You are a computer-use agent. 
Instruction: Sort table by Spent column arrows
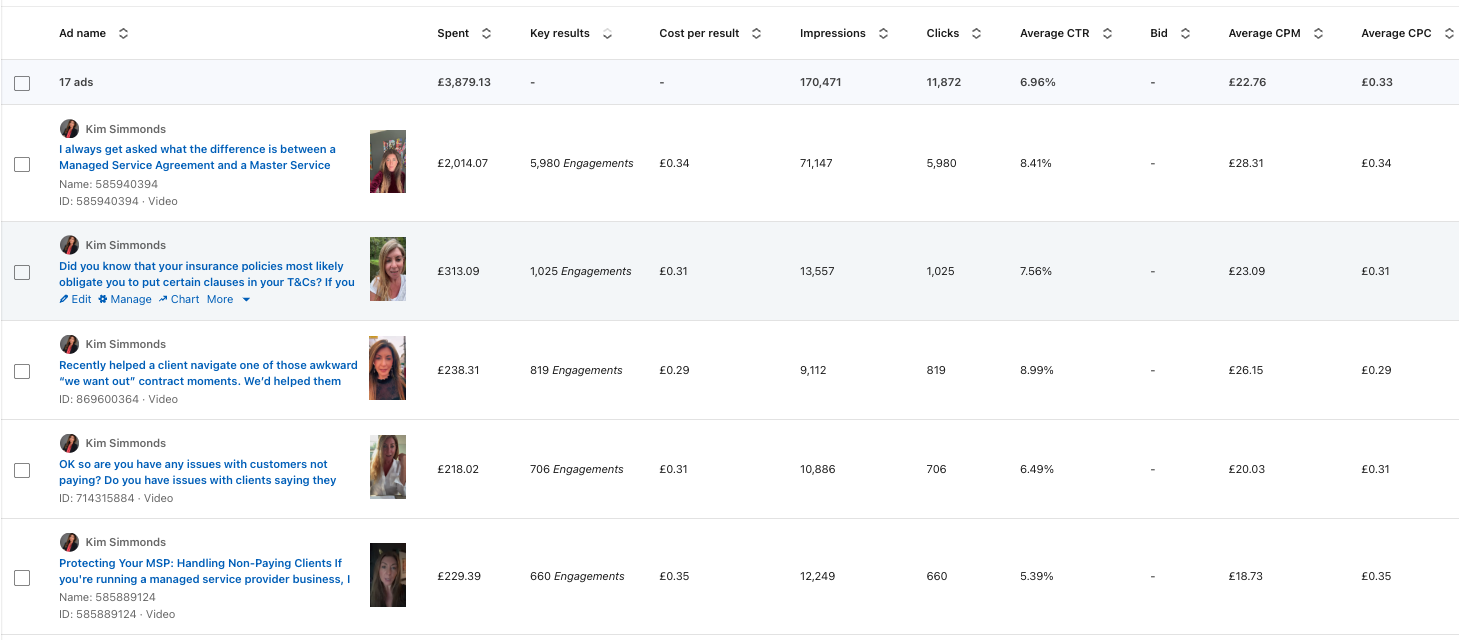coord(486,34)
